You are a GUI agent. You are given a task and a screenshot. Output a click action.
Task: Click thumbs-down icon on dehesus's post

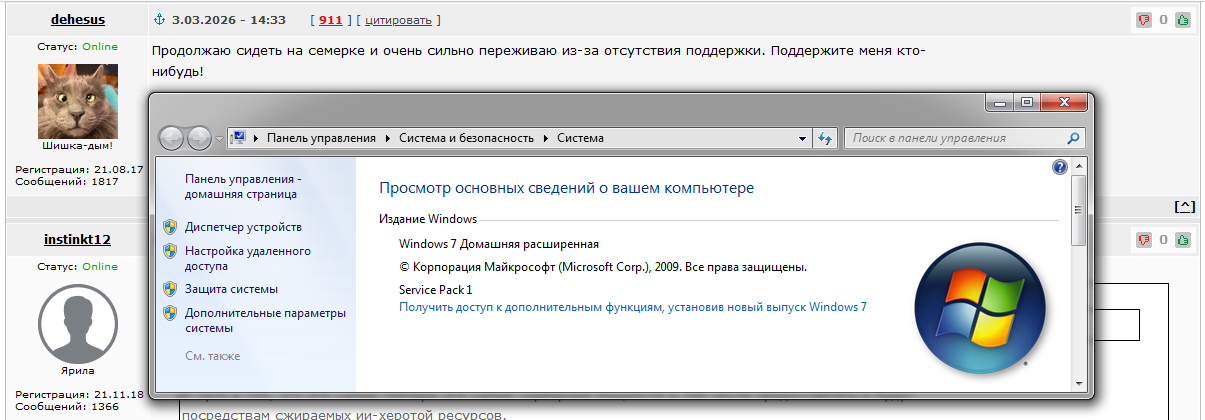[1144, 19]
